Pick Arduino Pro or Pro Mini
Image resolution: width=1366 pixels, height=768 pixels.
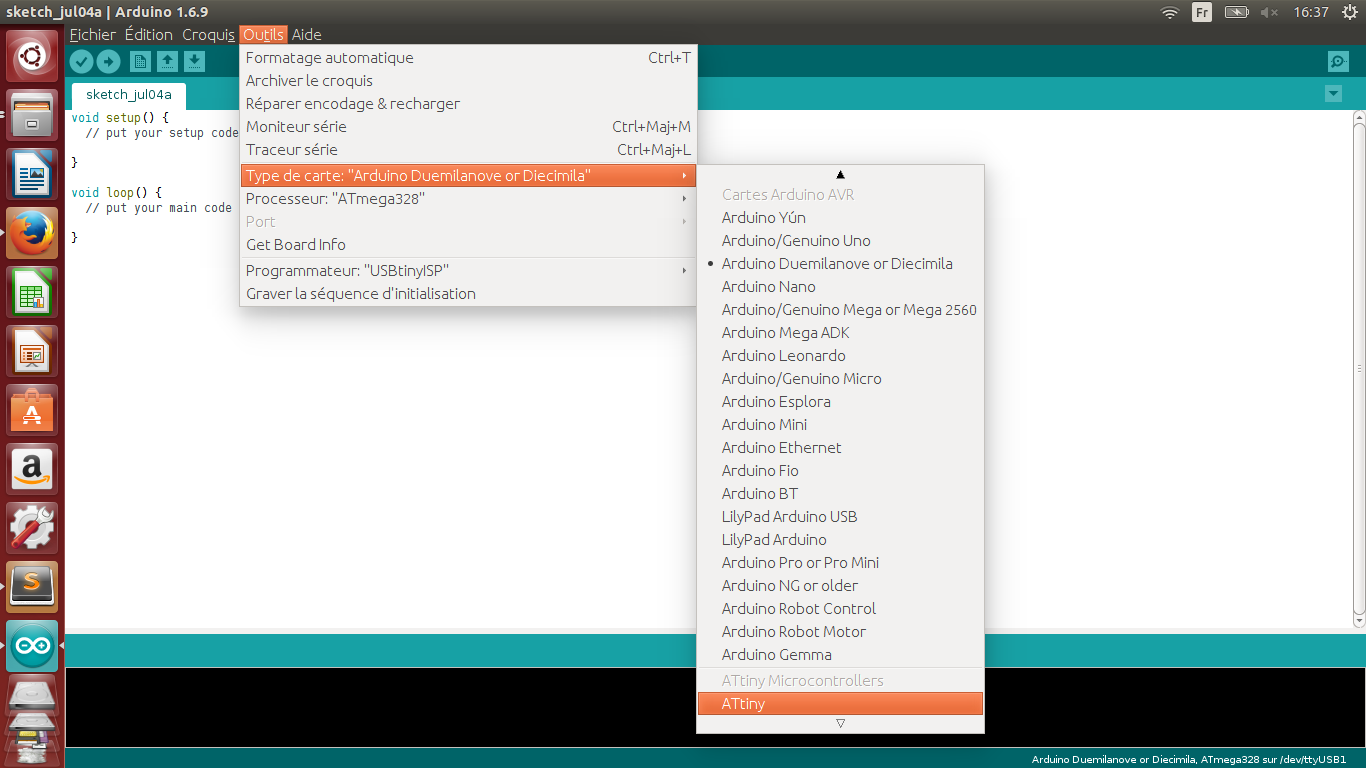click(x=840, y=563)
